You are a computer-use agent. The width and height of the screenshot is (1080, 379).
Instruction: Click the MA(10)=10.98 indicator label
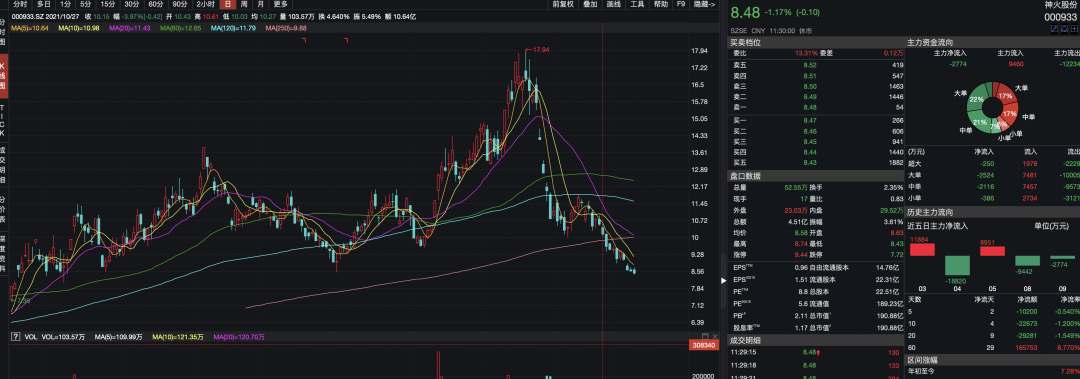[78, 28]
